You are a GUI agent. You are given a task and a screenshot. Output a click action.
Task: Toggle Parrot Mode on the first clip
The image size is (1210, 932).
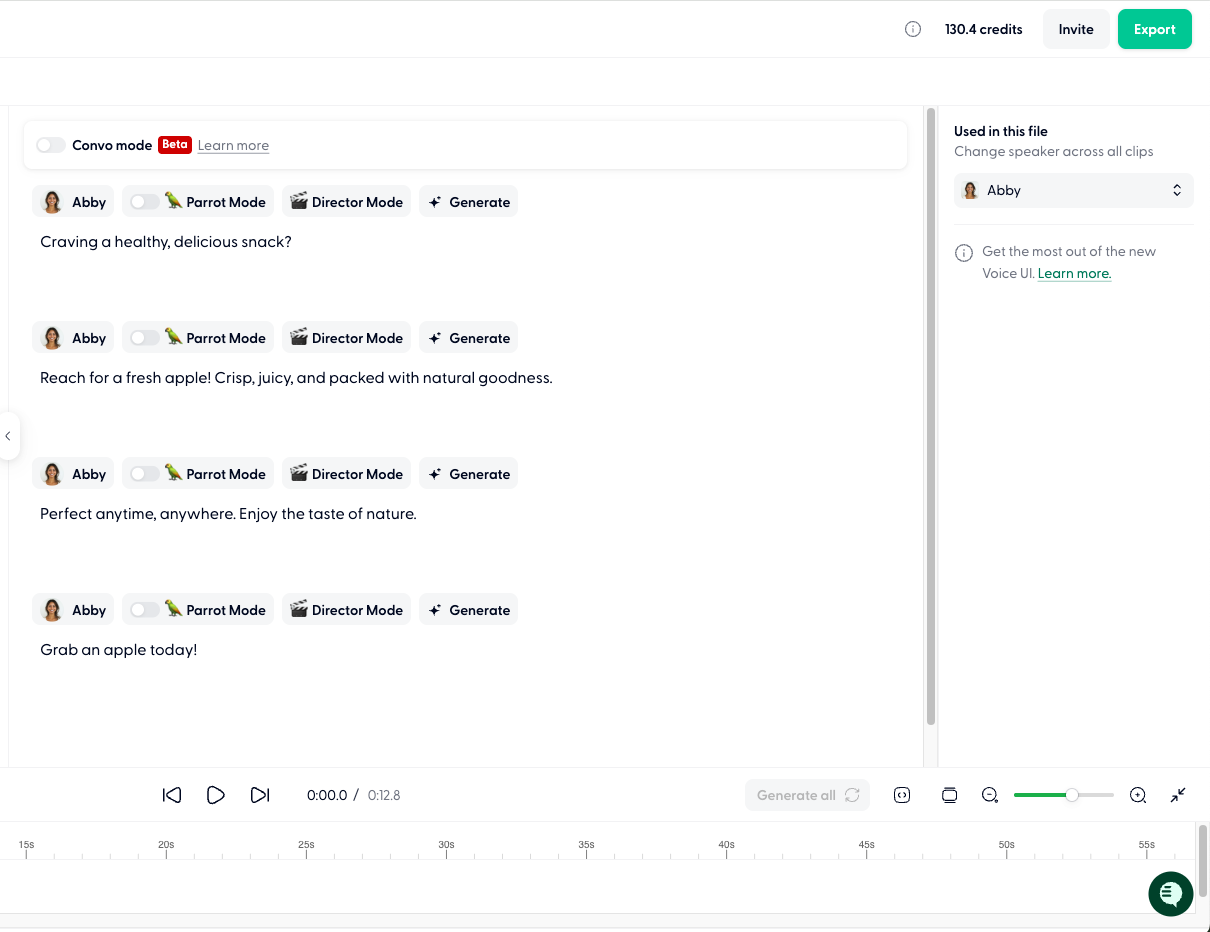pyautogui.click(x=142, y=201)
